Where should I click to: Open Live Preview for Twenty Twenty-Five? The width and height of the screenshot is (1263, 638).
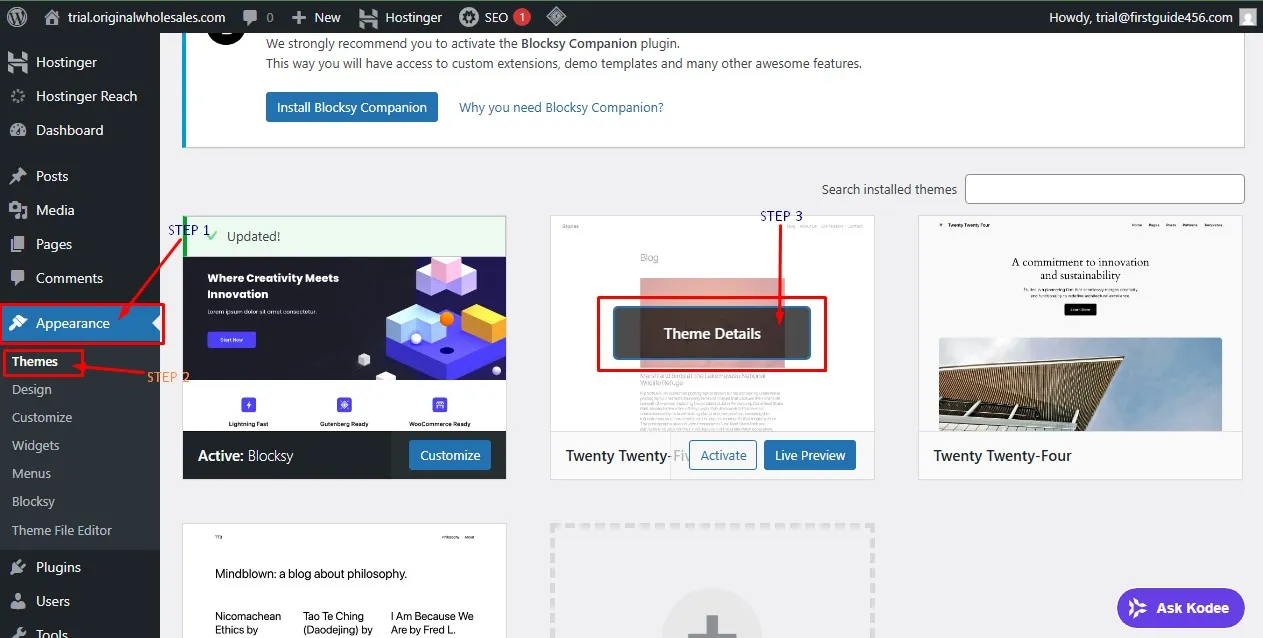pos(809,455)
